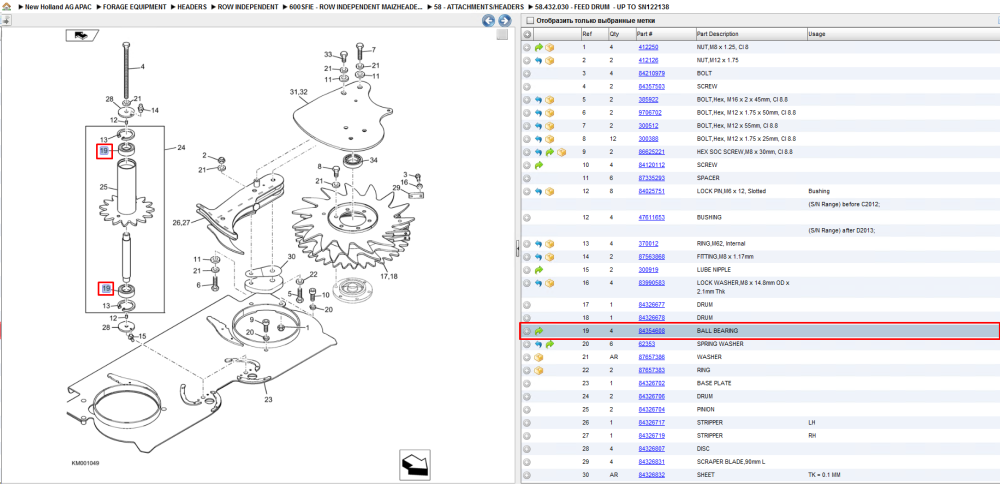Screen dimensions: 1000x484
Task: Click the tractor direction icon above diagram
Action: coord(81,35)
